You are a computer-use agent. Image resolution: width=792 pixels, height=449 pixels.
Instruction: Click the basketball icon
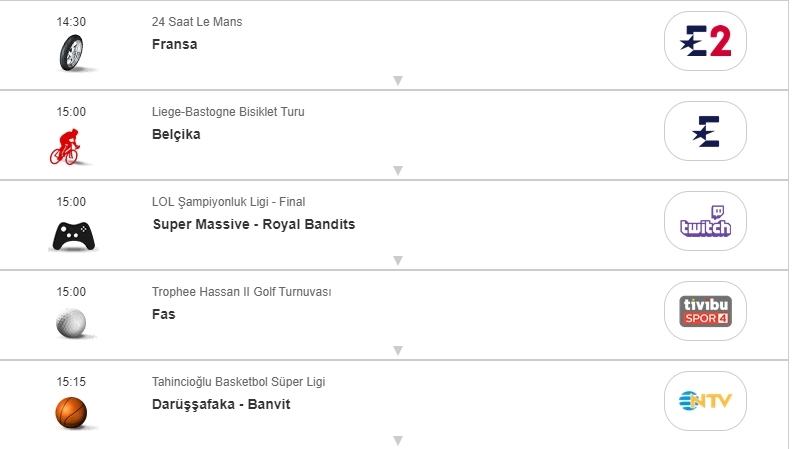(x=71, y=411)
